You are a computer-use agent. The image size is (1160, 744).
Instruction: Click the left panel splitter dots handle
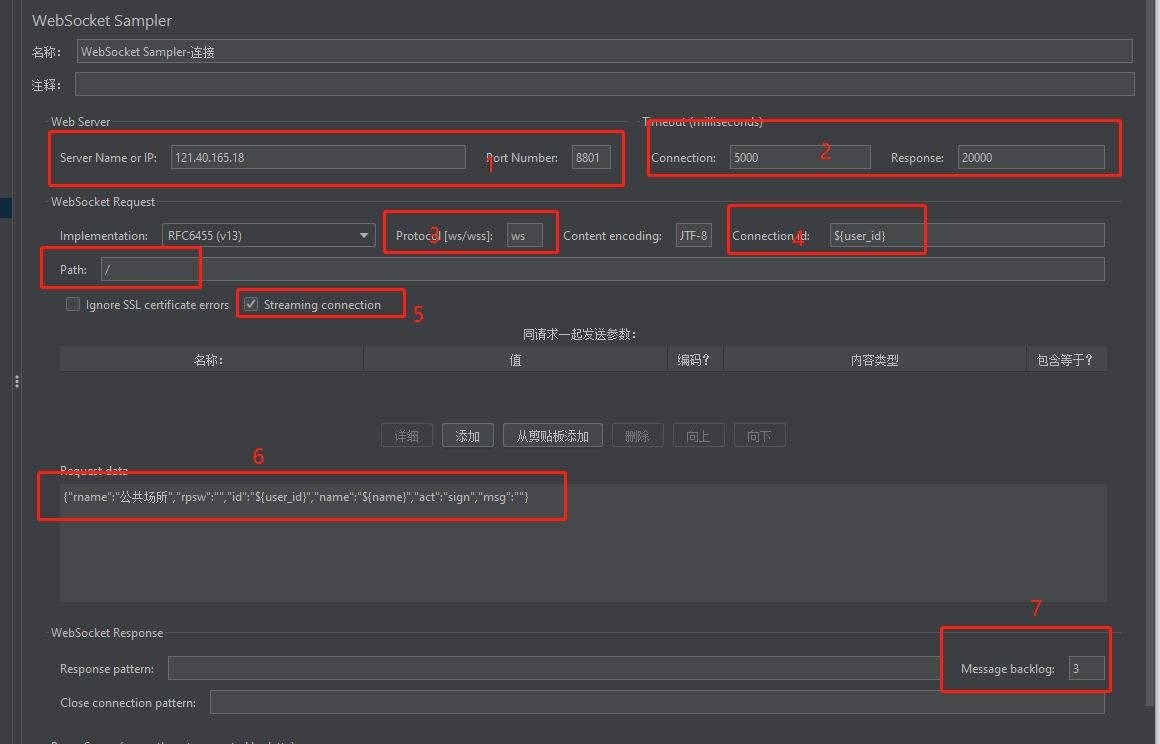[16, 382]
